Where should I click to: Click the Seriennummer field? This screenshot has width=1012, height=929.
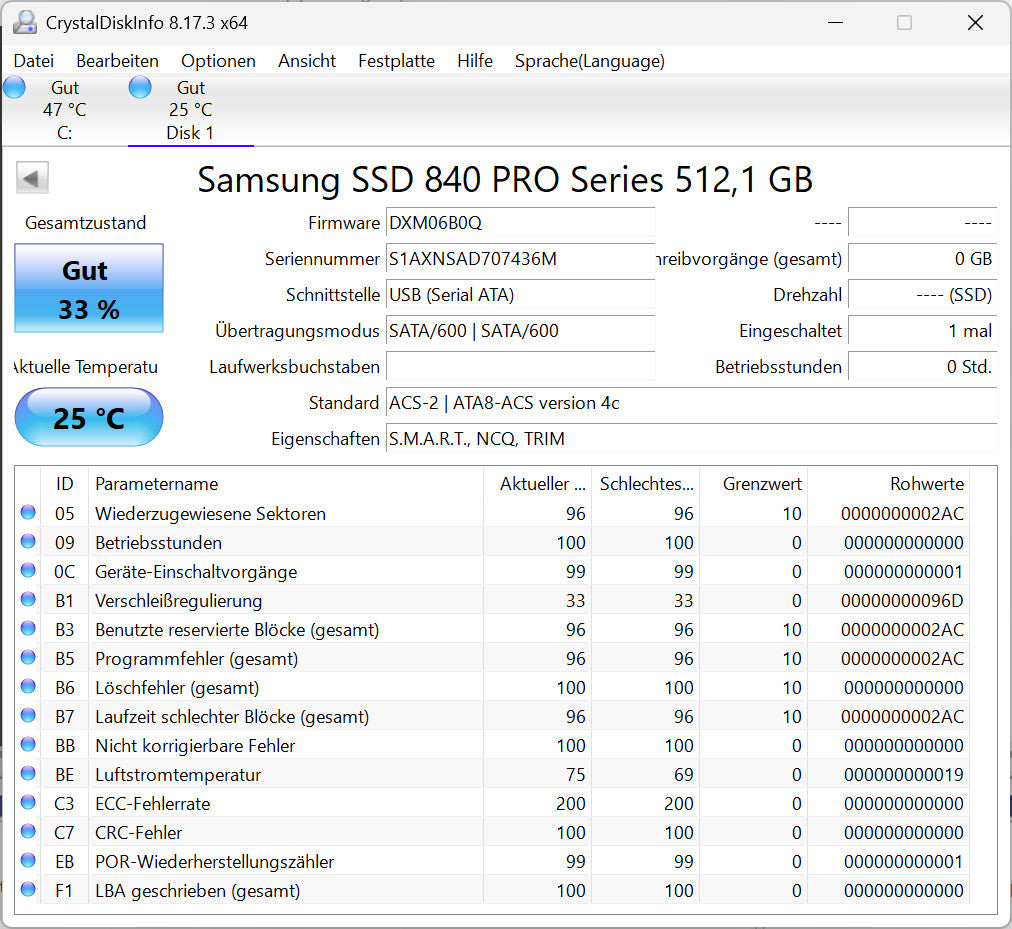[x=520, y=259]
